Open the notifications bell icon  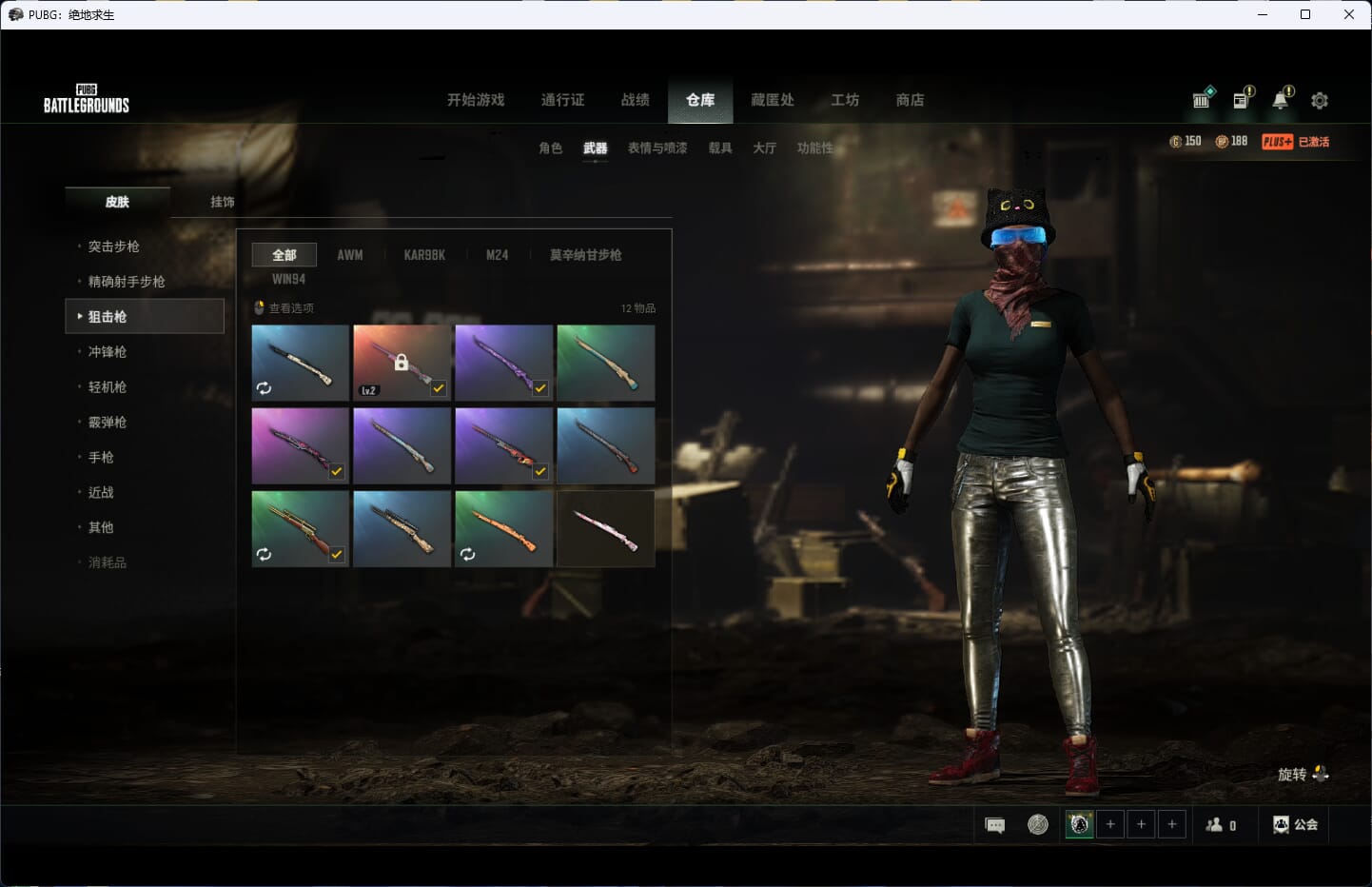coord(1282,98)
